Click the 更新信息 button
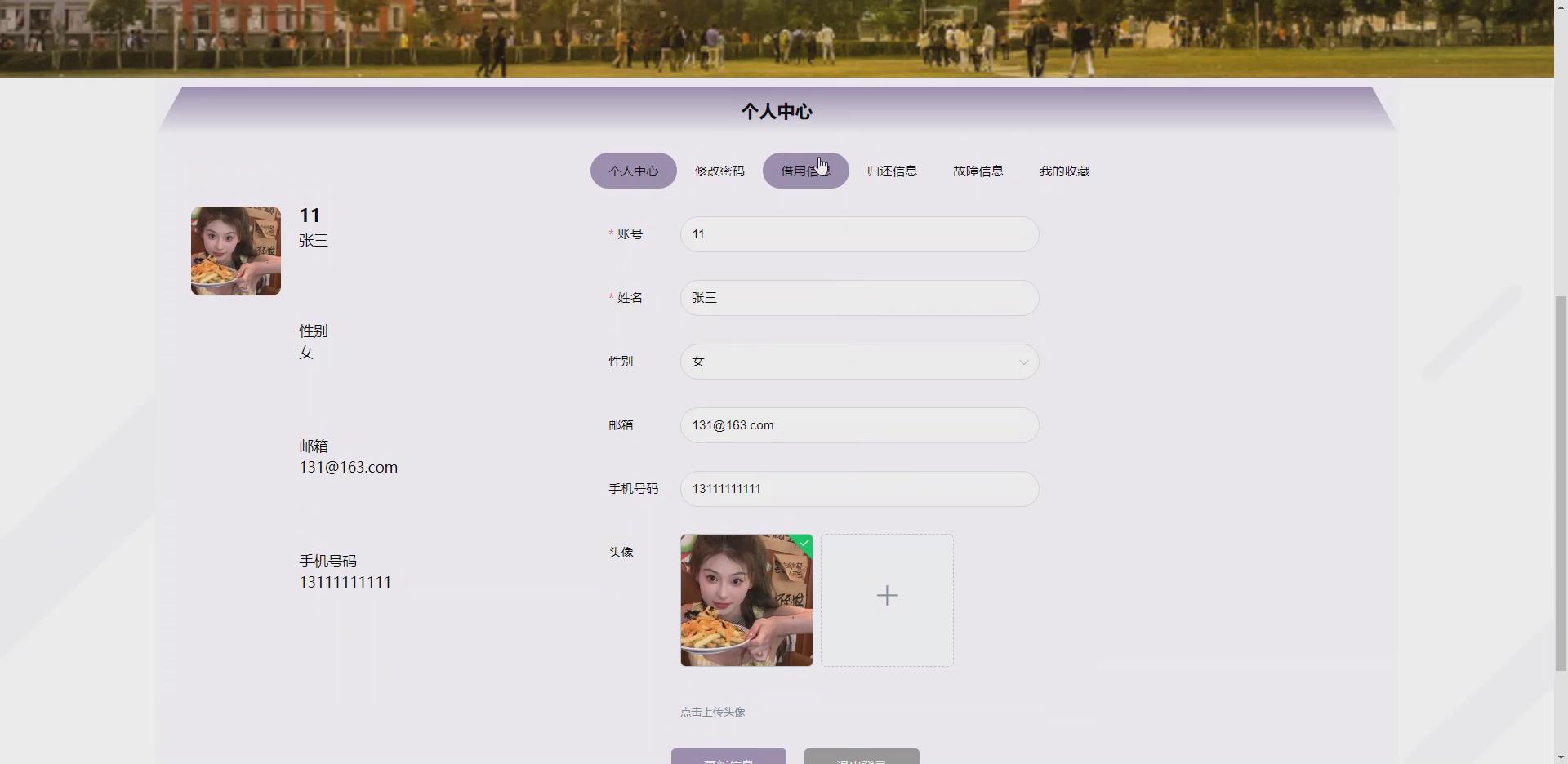 coord(727,759)
